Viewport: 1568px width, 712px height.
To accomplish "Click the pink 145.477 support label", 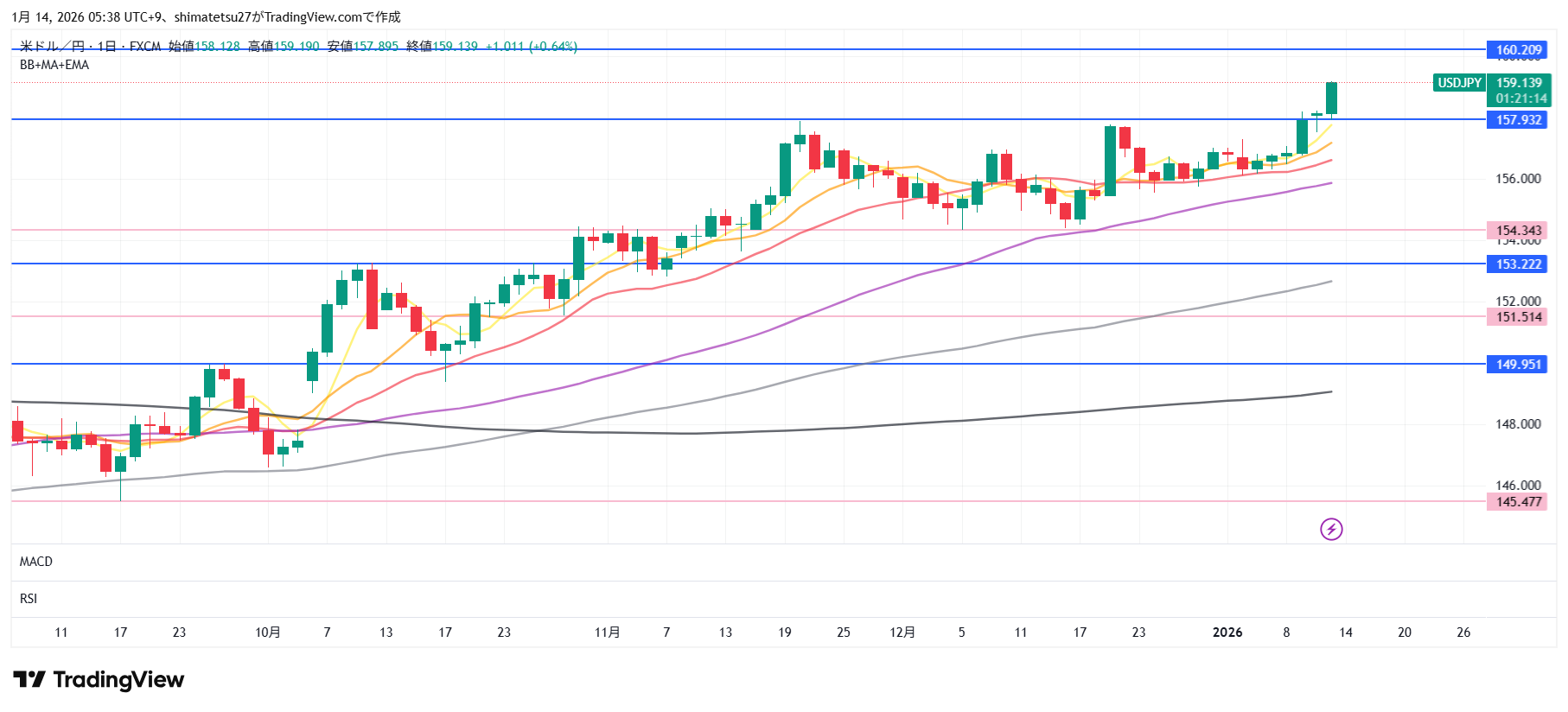I will [x=1518, y=502].
